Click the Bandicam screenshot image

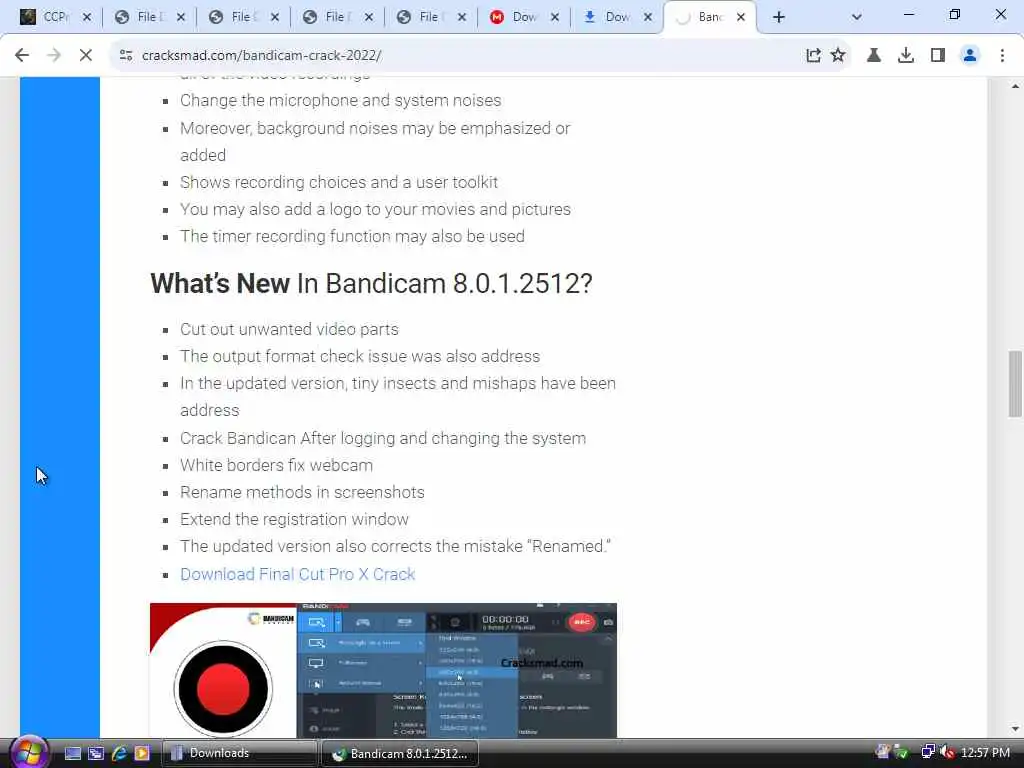click(x=383, y=671)
